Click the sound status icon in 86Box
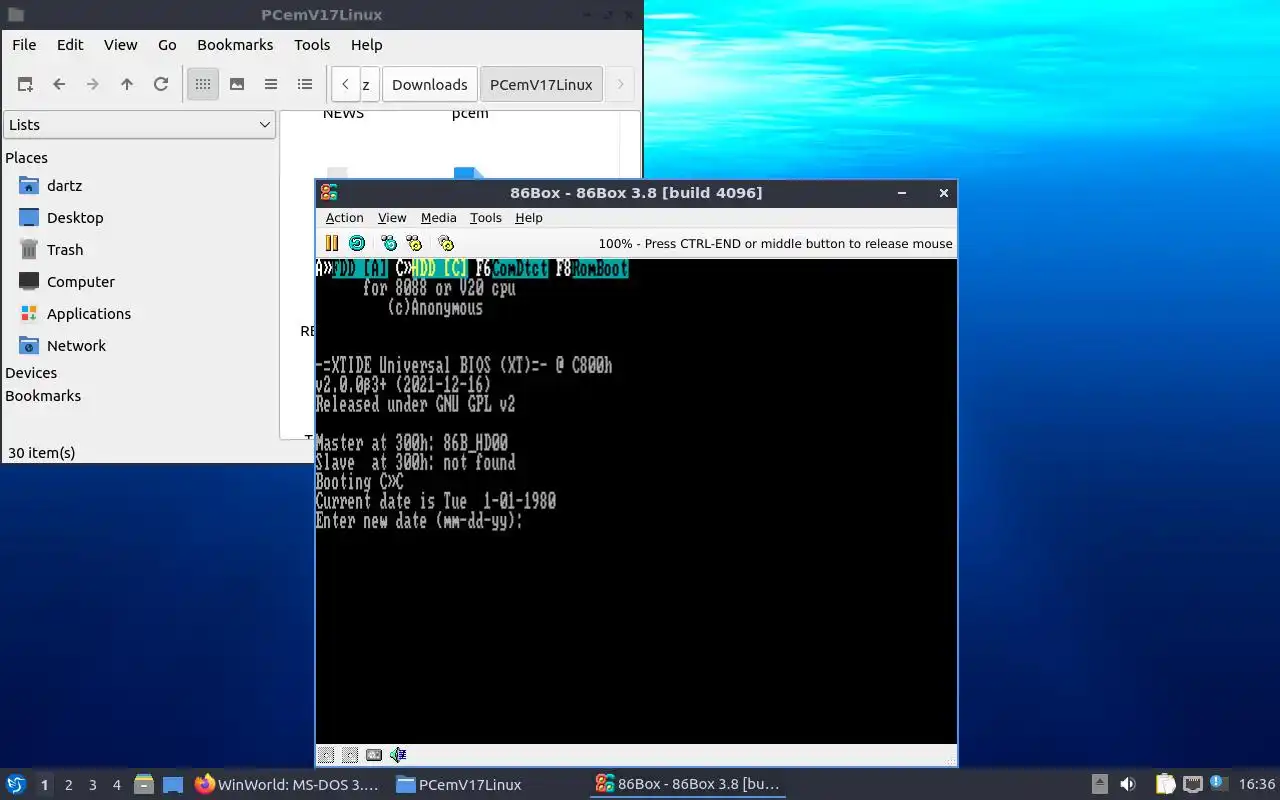Viewport: 1280px width, 800px height. click(x=398, y=755)
